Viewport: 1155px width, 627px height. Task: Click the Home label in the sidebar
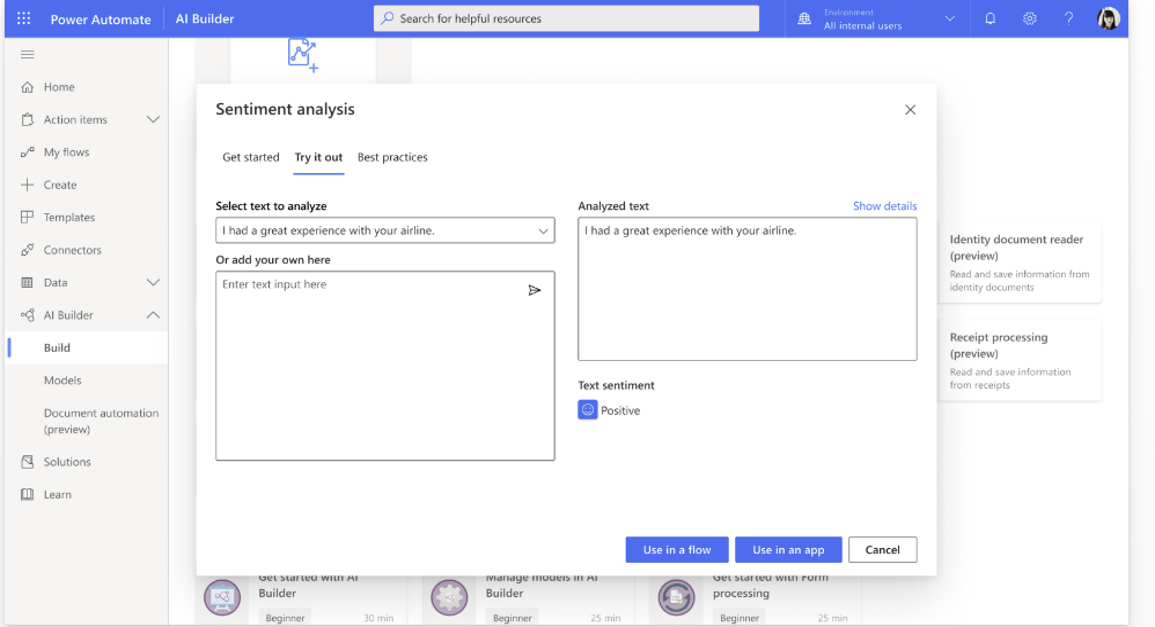(x=59, y=87)
